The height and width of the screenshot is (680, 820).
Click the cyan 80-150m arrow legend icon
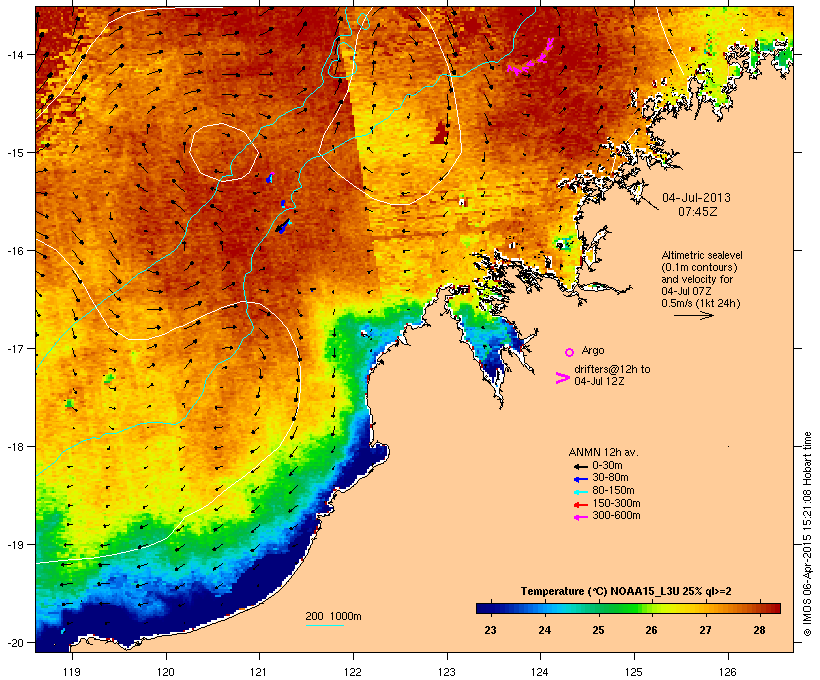[x=580, y=492]
